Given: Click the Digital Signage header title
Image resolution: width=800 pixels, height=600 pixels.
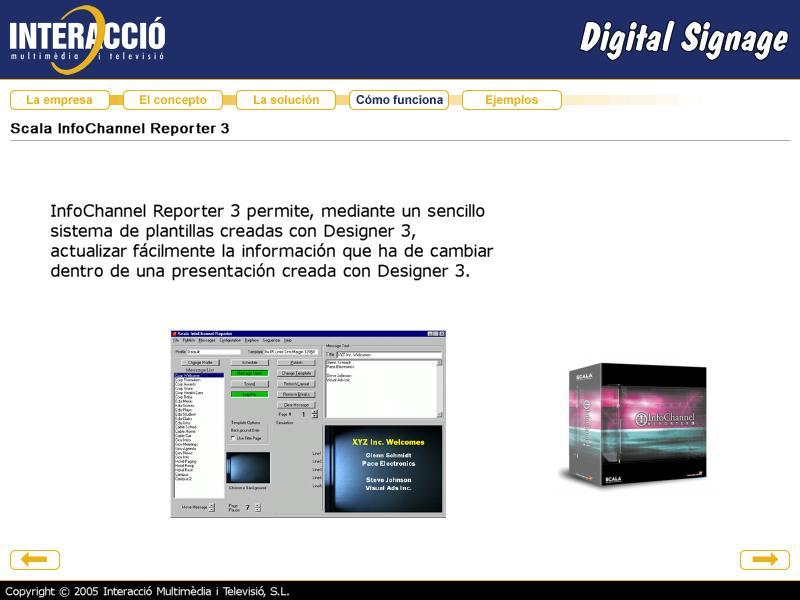Looking at the screenshot, I should click(684, 40).
